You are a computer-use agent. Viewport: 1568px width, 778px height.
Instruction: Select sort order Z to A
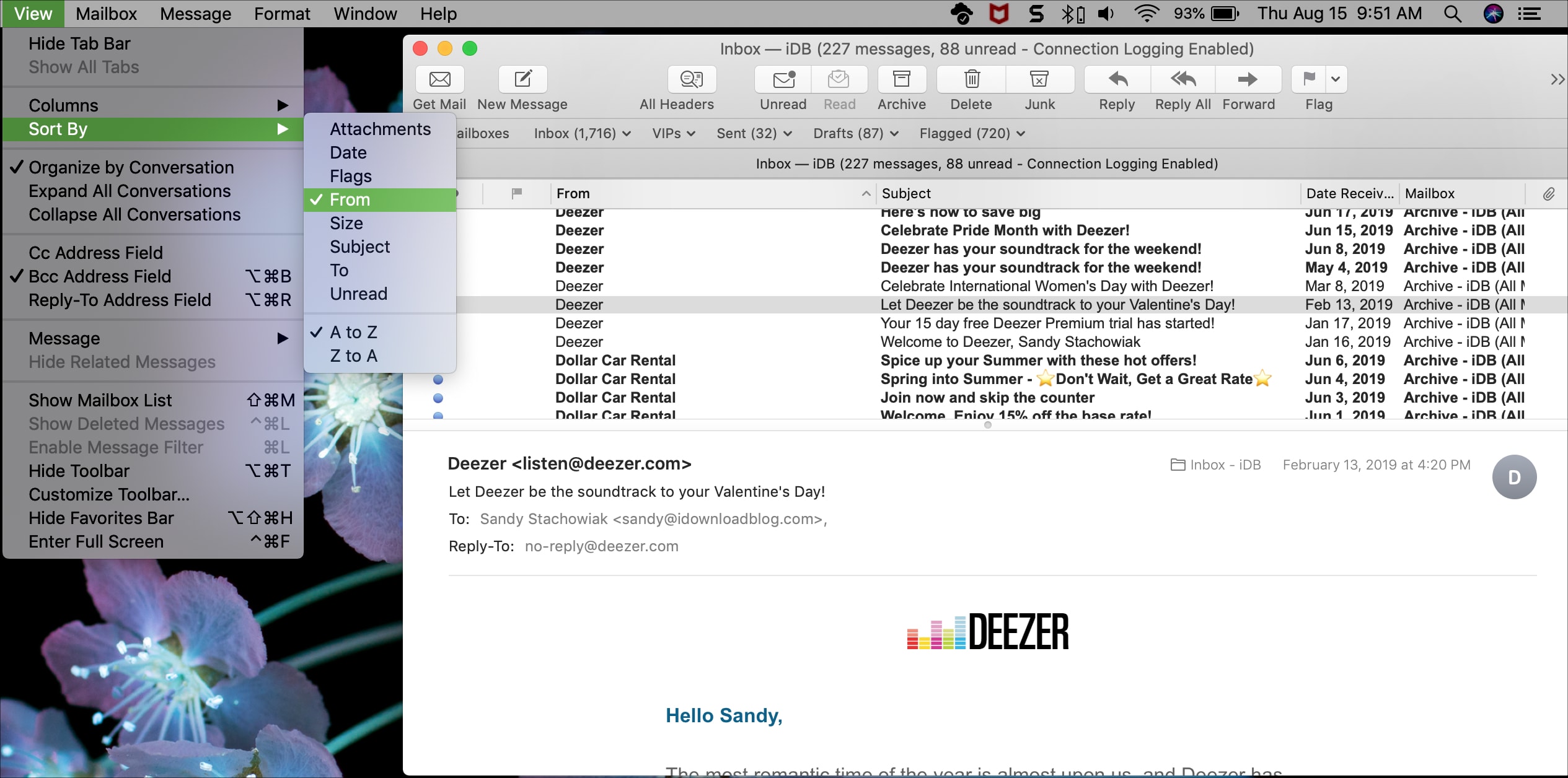380,356
